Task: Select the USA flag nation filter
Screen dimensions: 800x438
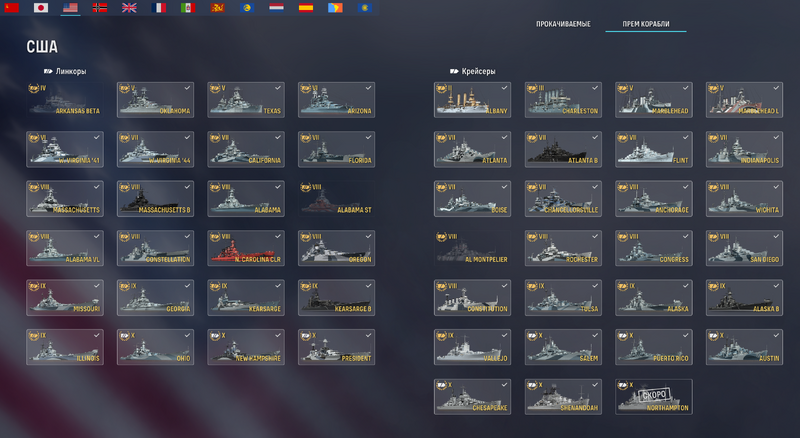Action: click(70, 8)
